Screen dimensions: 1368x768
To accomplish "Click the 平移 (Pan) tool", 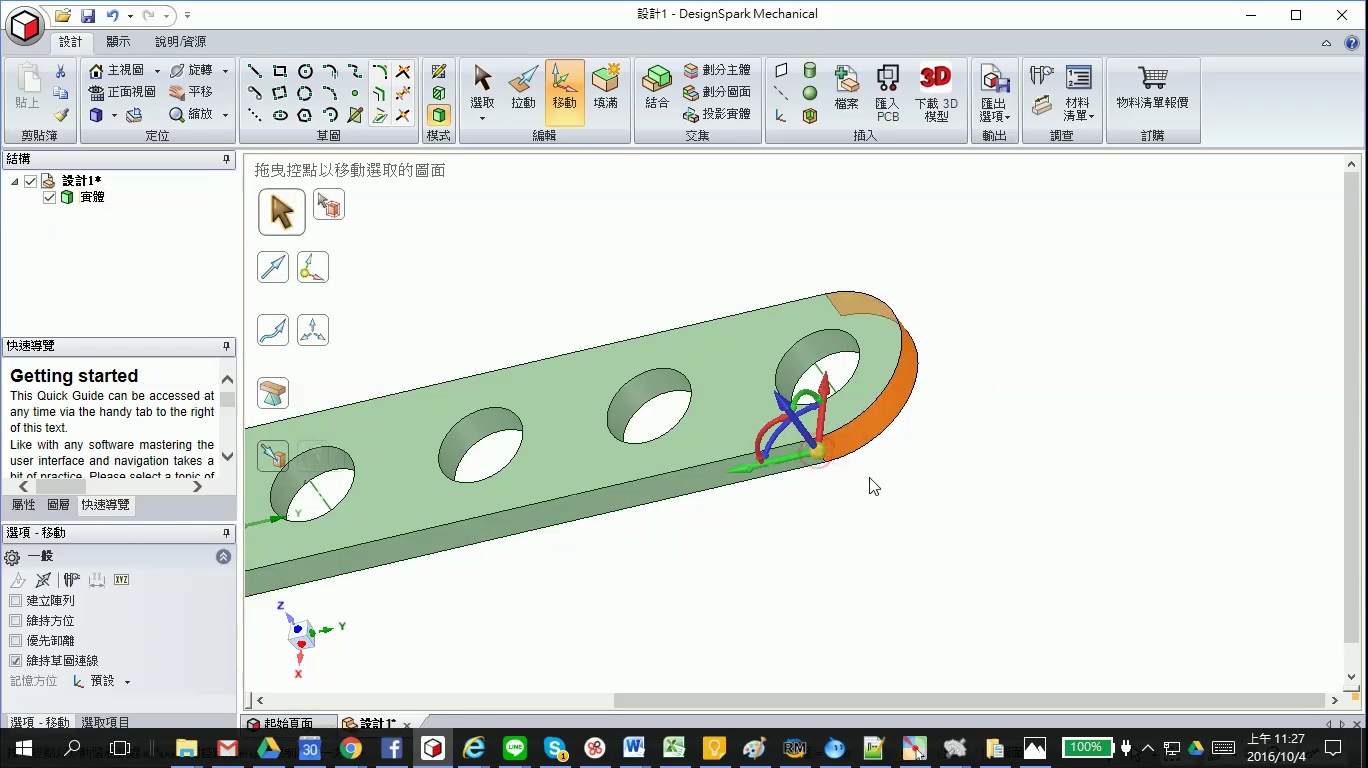I will 191,92.
